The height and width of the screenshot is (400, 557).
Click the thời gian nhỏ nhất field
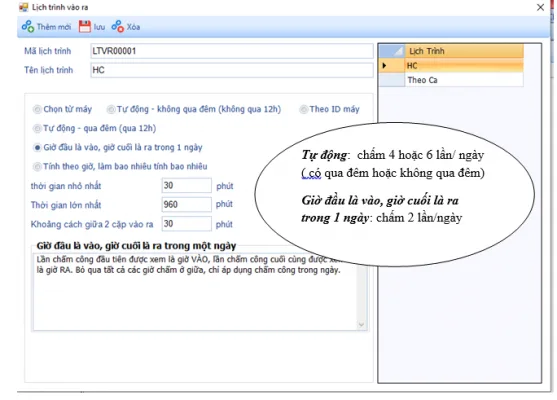(x=186, y=185)
